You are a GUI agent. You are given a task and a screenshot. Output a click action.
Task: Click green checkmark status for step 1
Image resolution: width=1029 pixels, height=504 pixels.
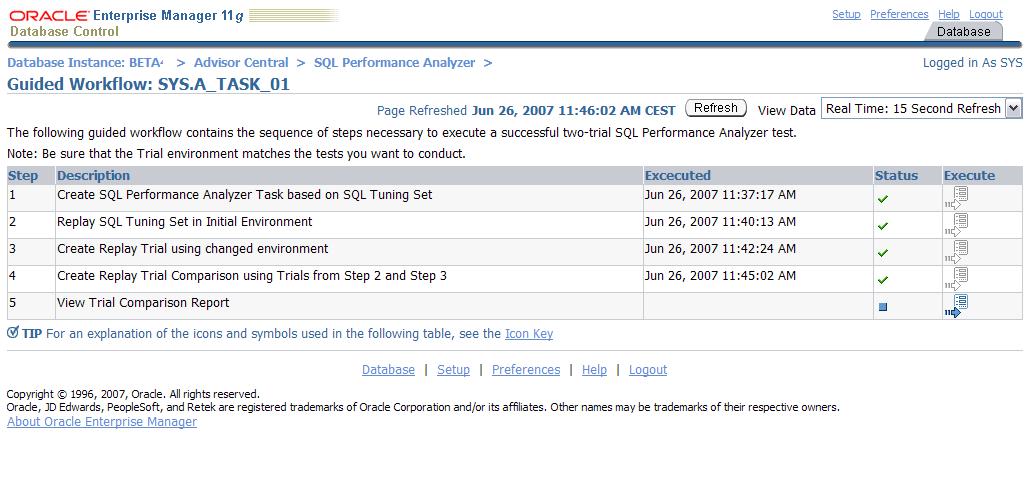tap(882, 199)
